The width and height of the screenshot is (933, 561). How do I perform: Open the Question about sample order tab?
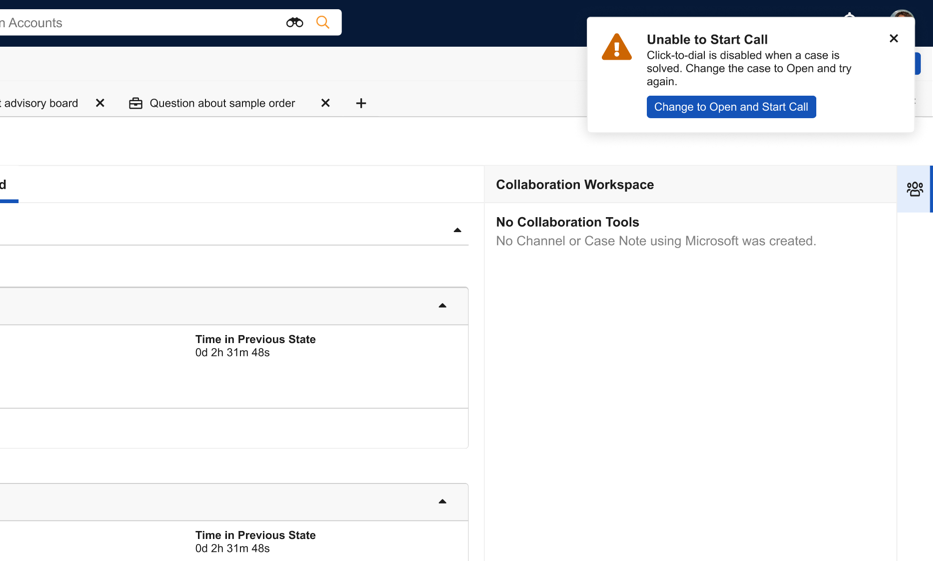(x=222, y=103)
